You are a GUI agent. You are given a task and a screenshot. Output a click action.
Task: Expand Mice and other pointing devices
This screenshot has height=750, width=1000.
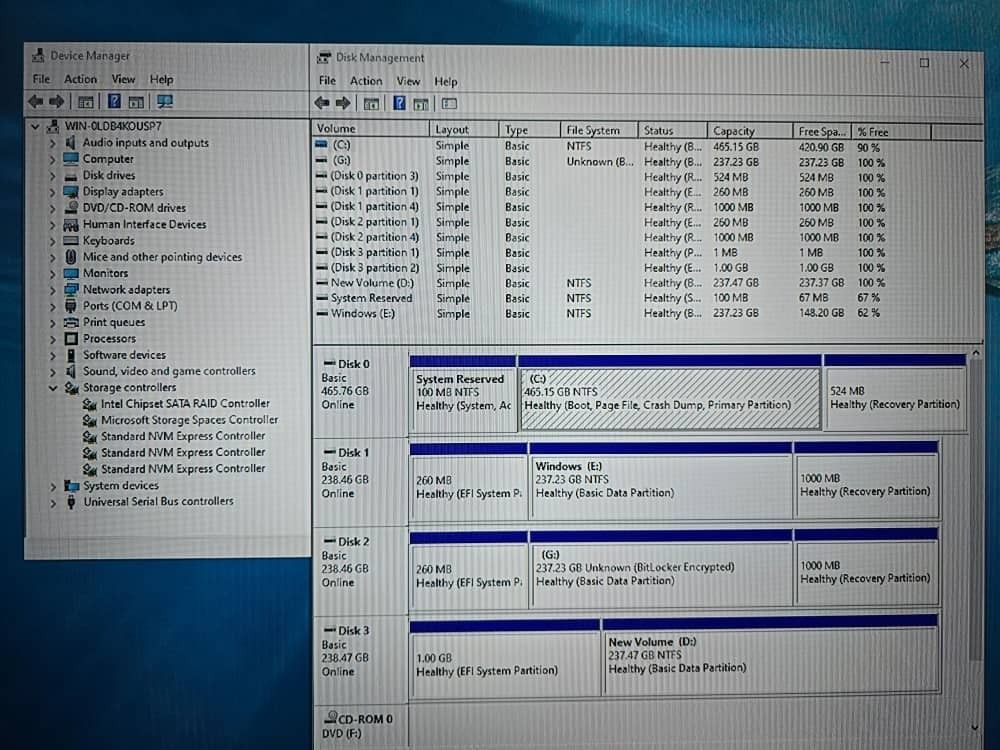(x=53, y=257)
